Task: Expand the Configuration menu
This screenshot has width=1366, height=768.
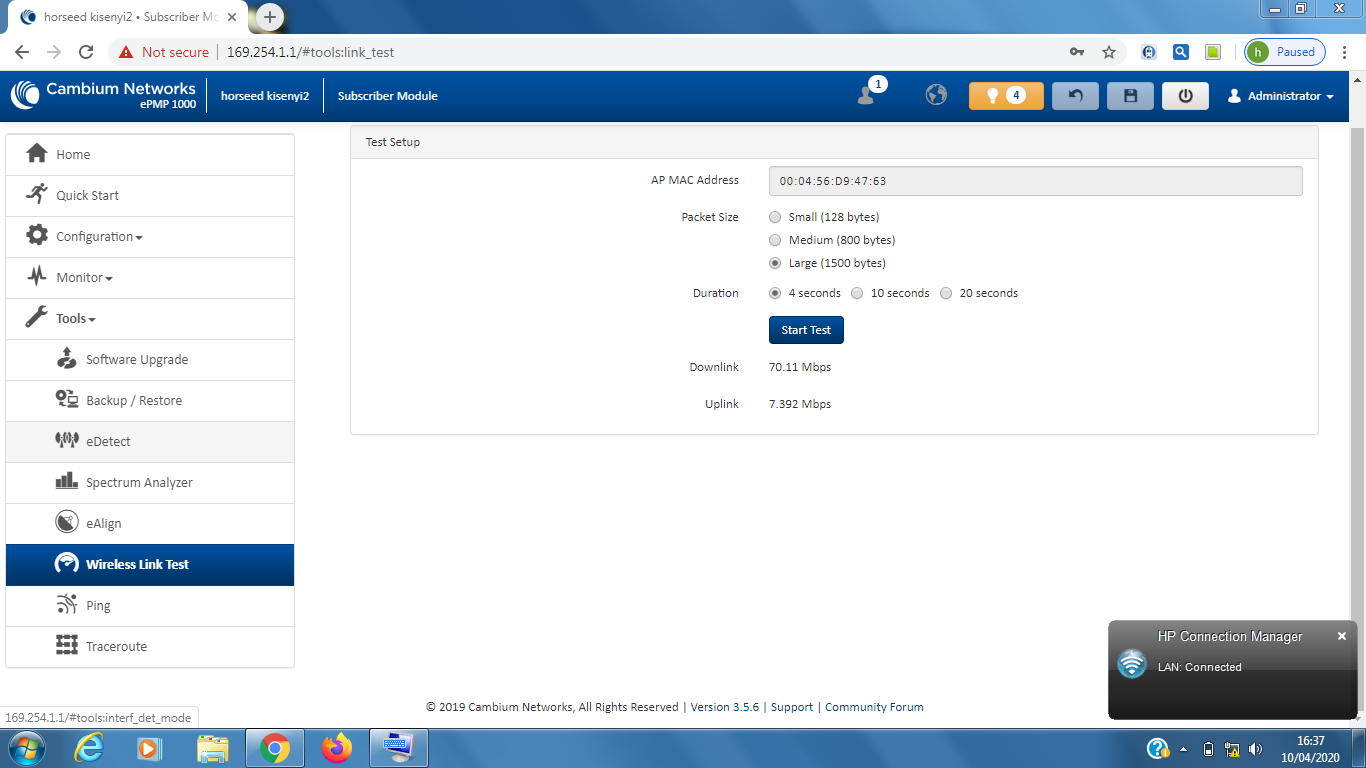Action: (x=99, y=237)
